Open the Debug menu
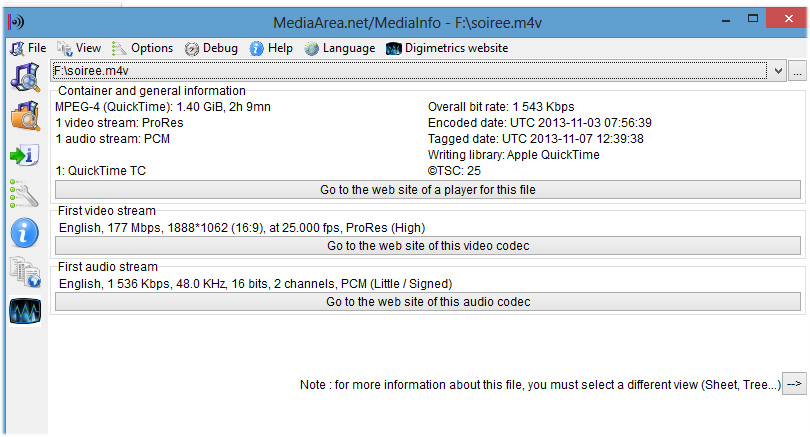Viewport: 810px width, 437px height. pyautogui.click(x=212, y=48)
